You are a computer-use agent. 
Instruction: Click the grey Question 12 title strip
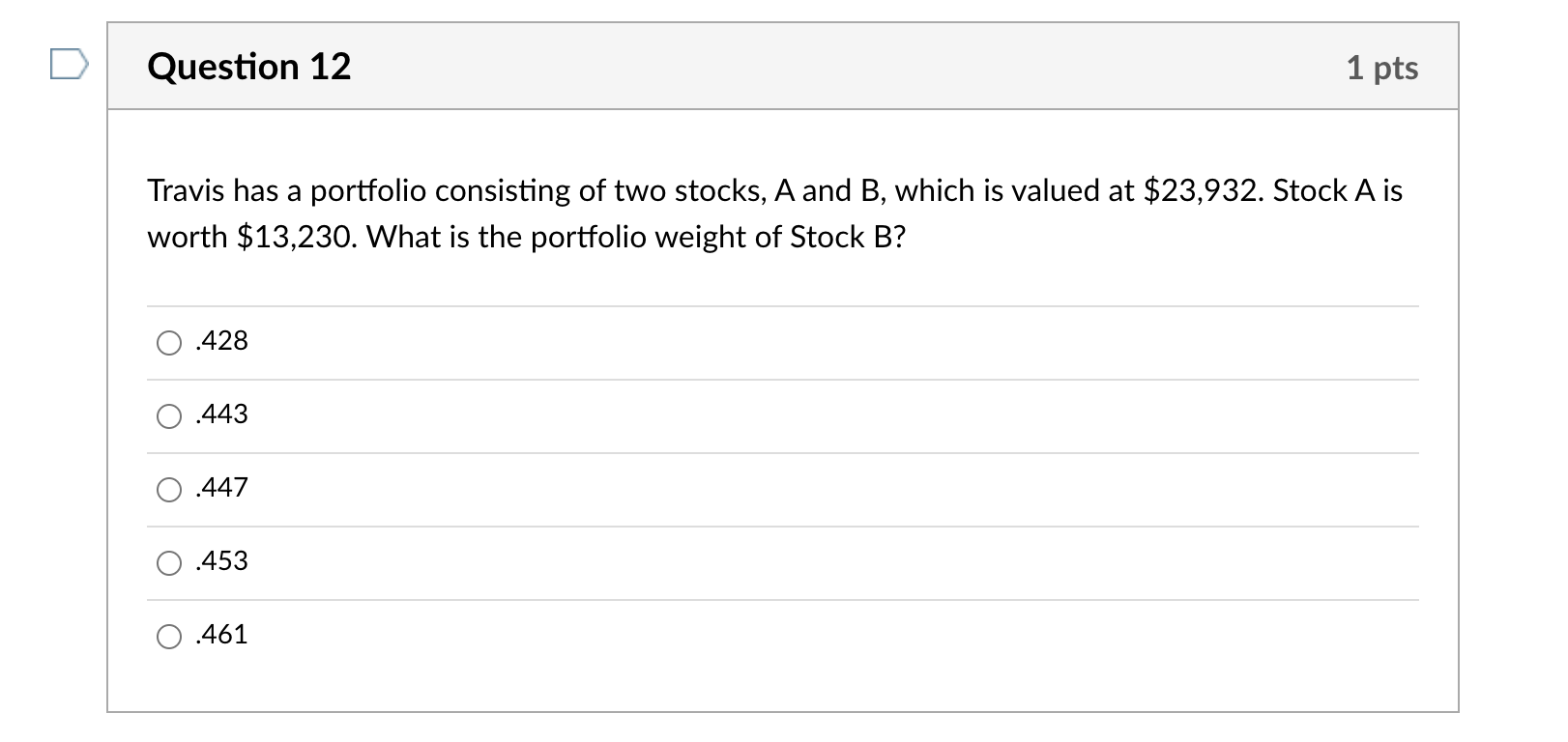pos(773,67)
